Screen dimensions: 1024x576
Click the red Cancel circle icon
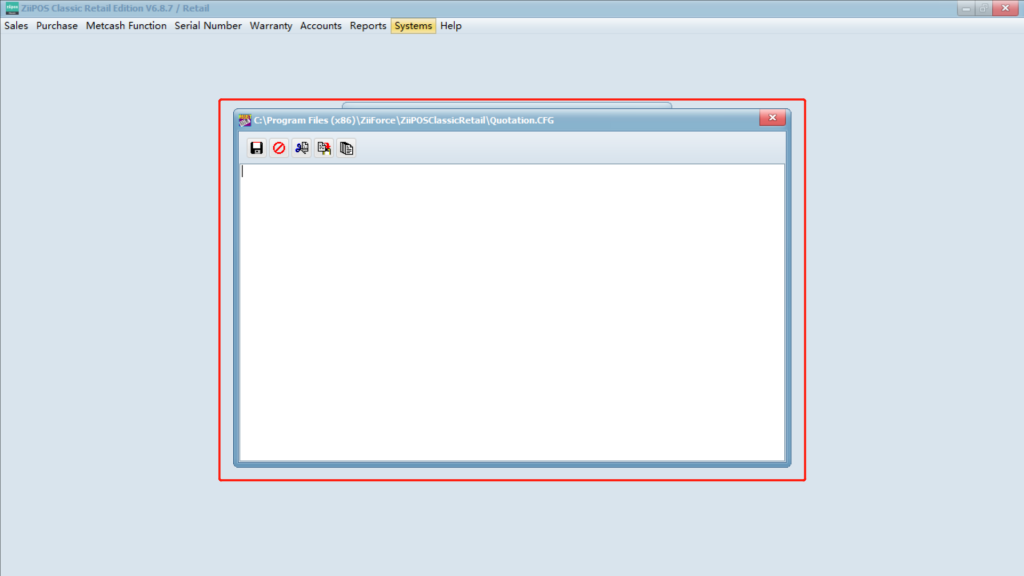[x=279, y=148]
